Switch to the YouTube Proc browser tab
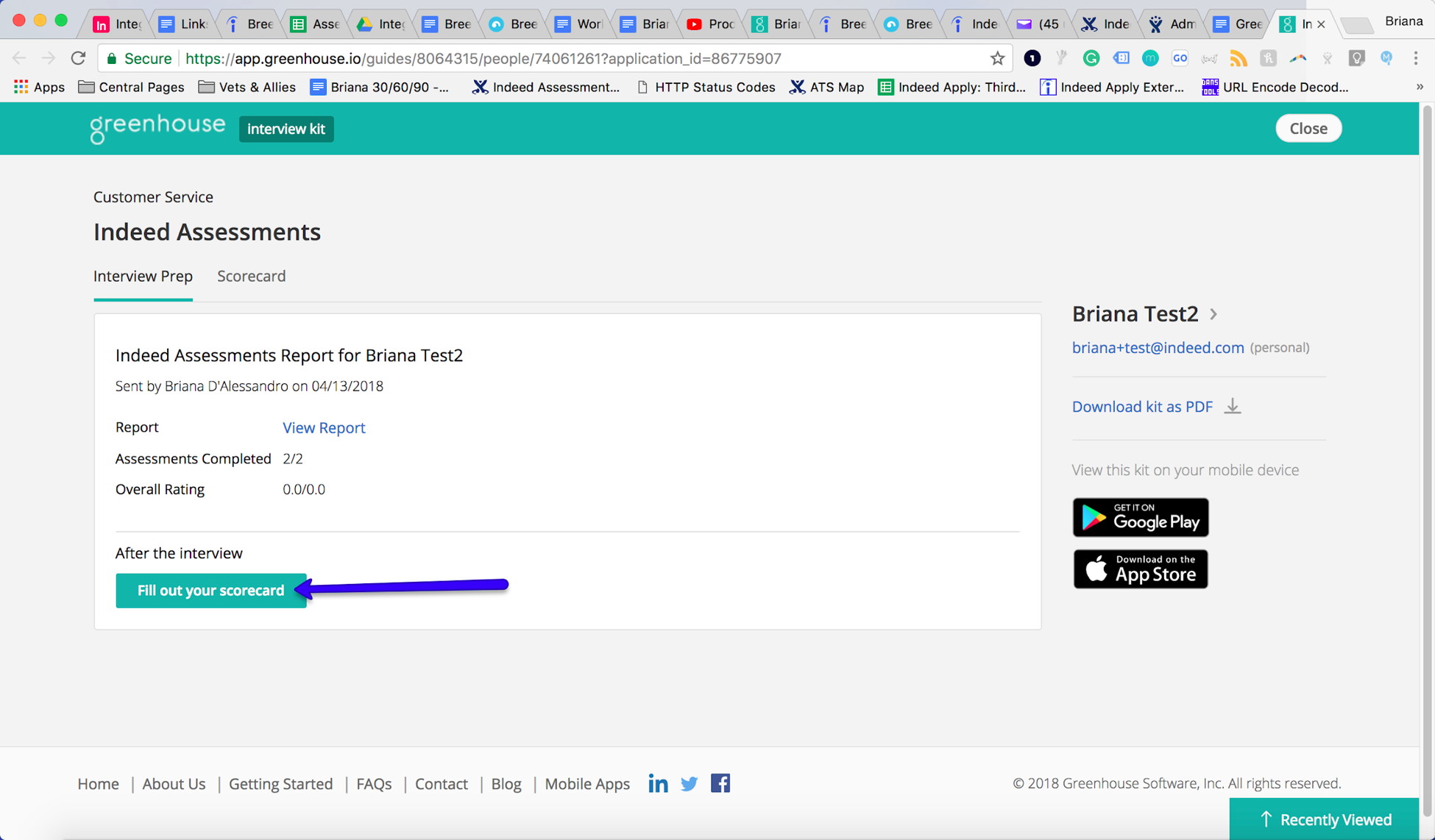The height and width of the screenshot is (840, 1435). click(711, 24)
